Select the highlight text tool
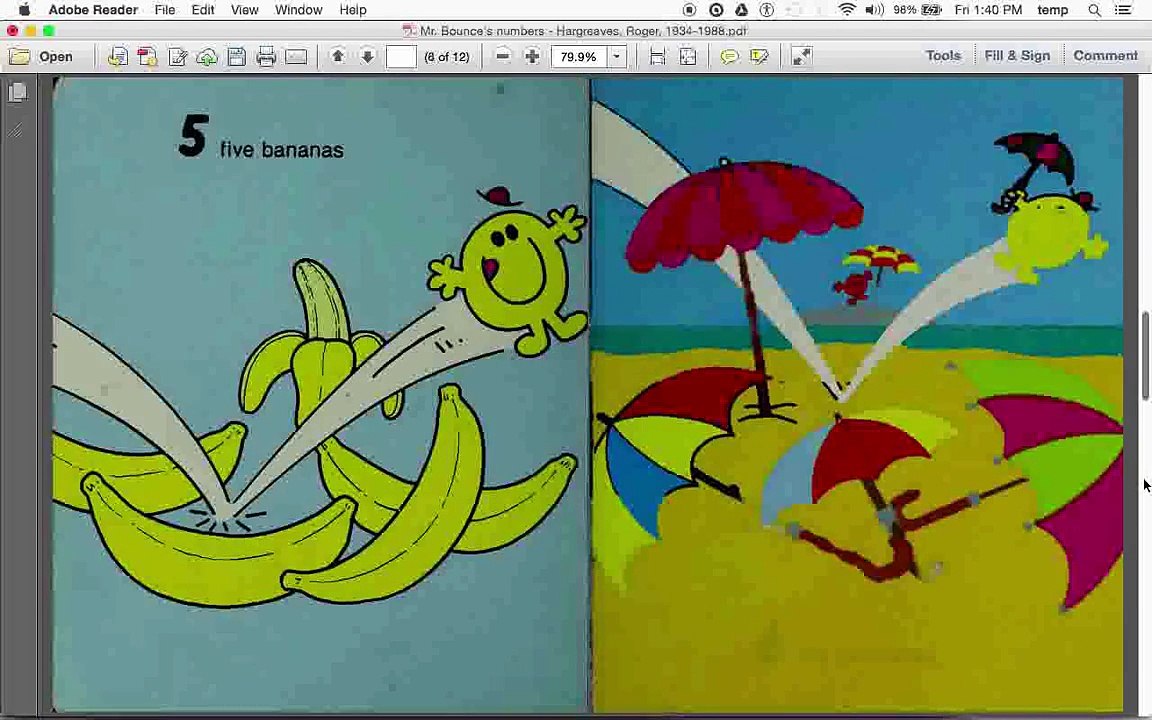Image resolution: width=1152 pixels, height=720 pixels. click(x=759, y=57)
